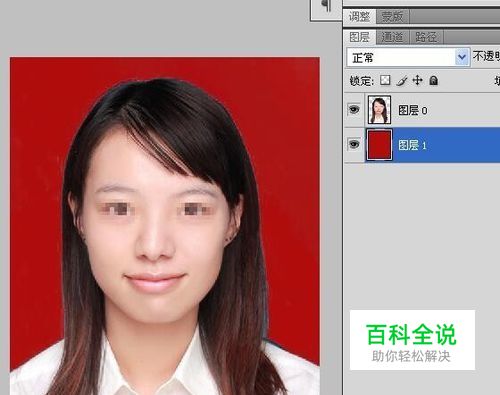
Task: Hide 图层 1 with its eye icon
Action: click(354, 144)
